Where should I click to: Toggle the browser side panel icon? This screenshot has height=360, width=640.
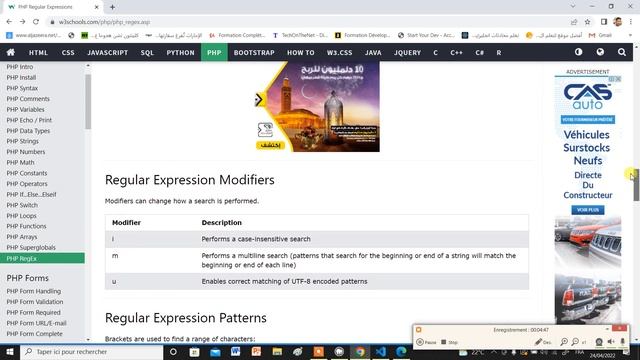point(604,22)
